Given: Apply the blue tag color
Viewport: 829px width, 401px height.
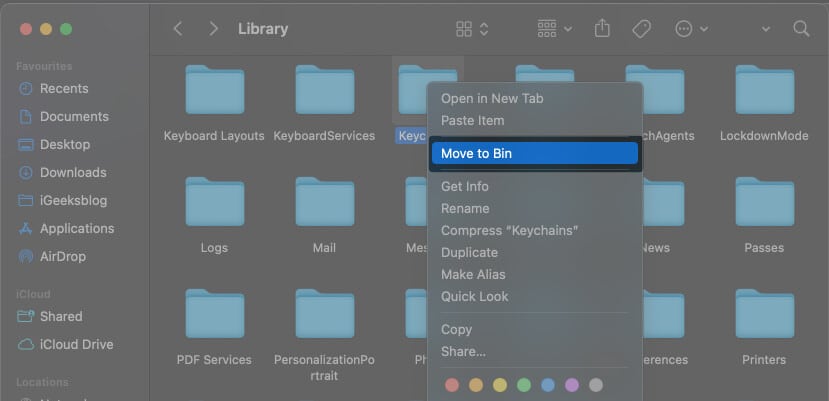Looking at the screenshot, I should coord(548,385).
